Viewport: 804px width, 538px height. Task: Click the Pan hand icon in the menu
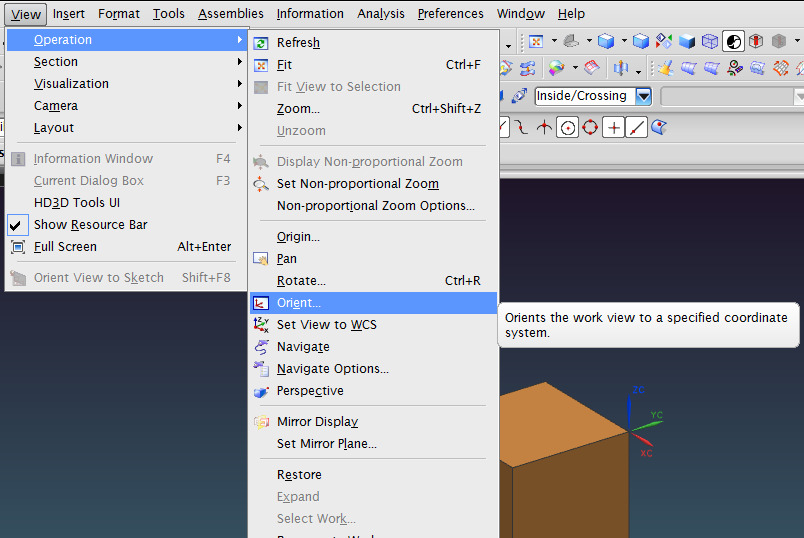261,259
